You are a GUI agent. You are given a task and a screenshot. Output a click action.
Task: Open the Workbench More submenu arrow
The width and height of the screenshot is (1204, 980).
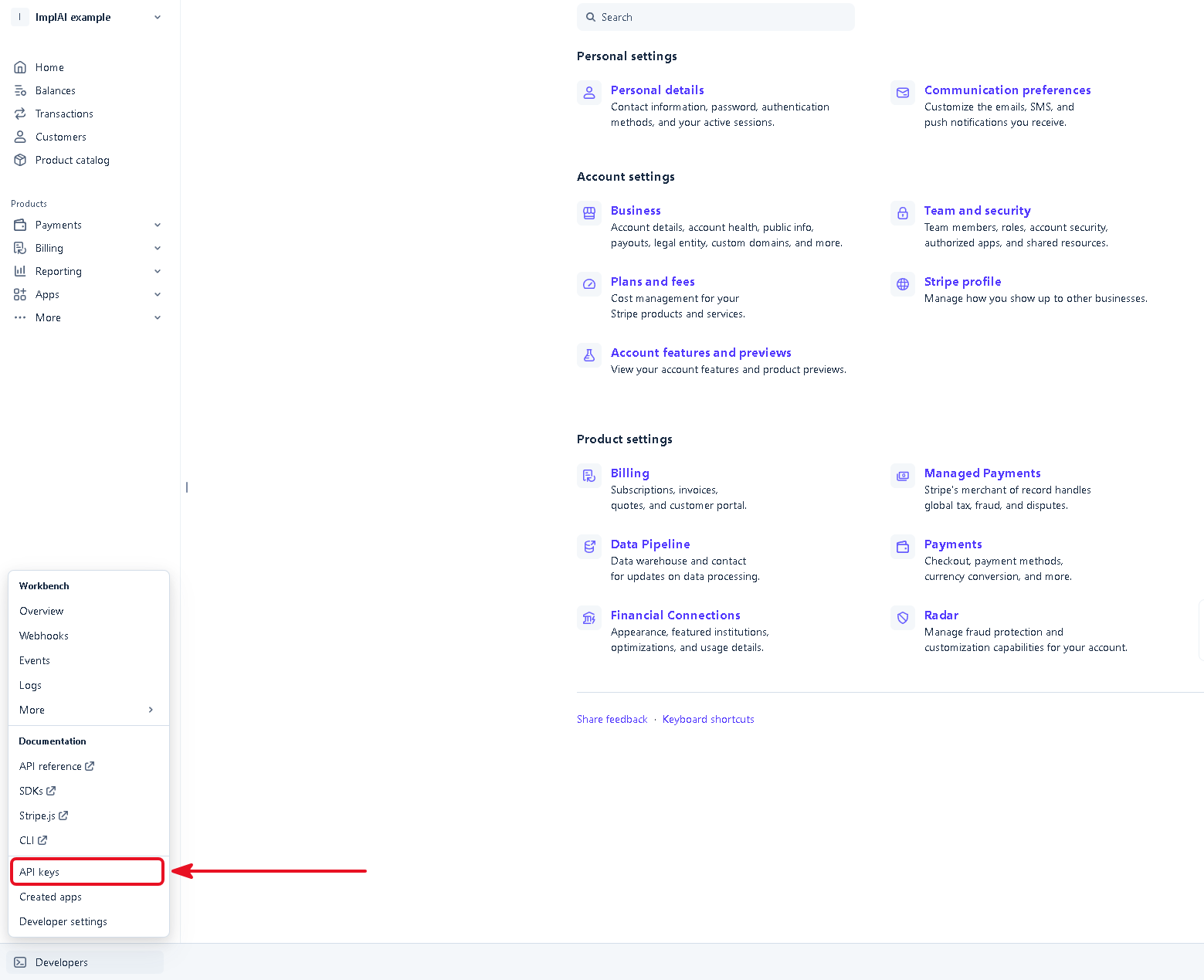[x=151, y=710]
